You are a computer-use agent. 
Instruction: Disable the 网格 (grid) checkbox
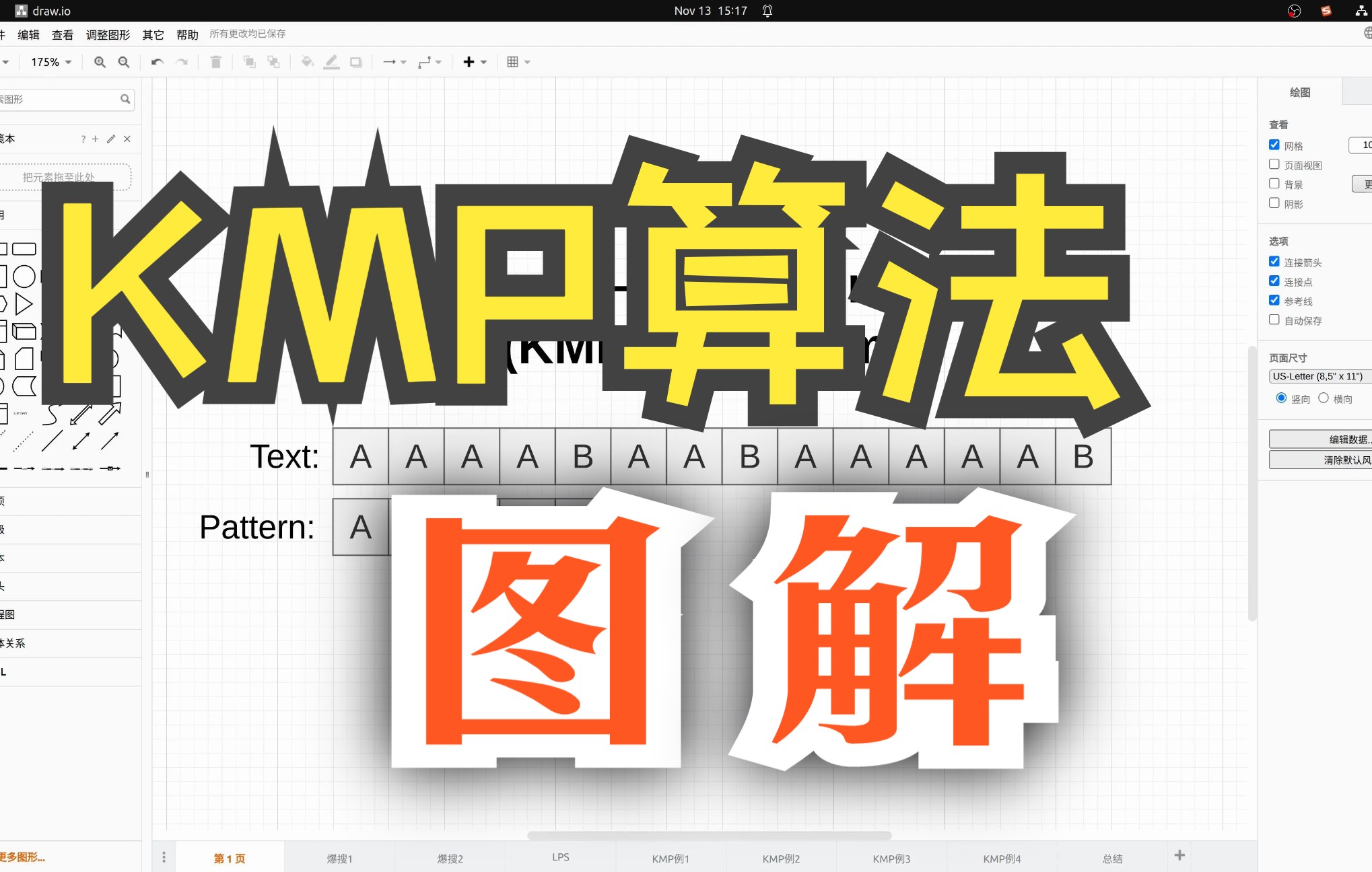[1274, 145]
